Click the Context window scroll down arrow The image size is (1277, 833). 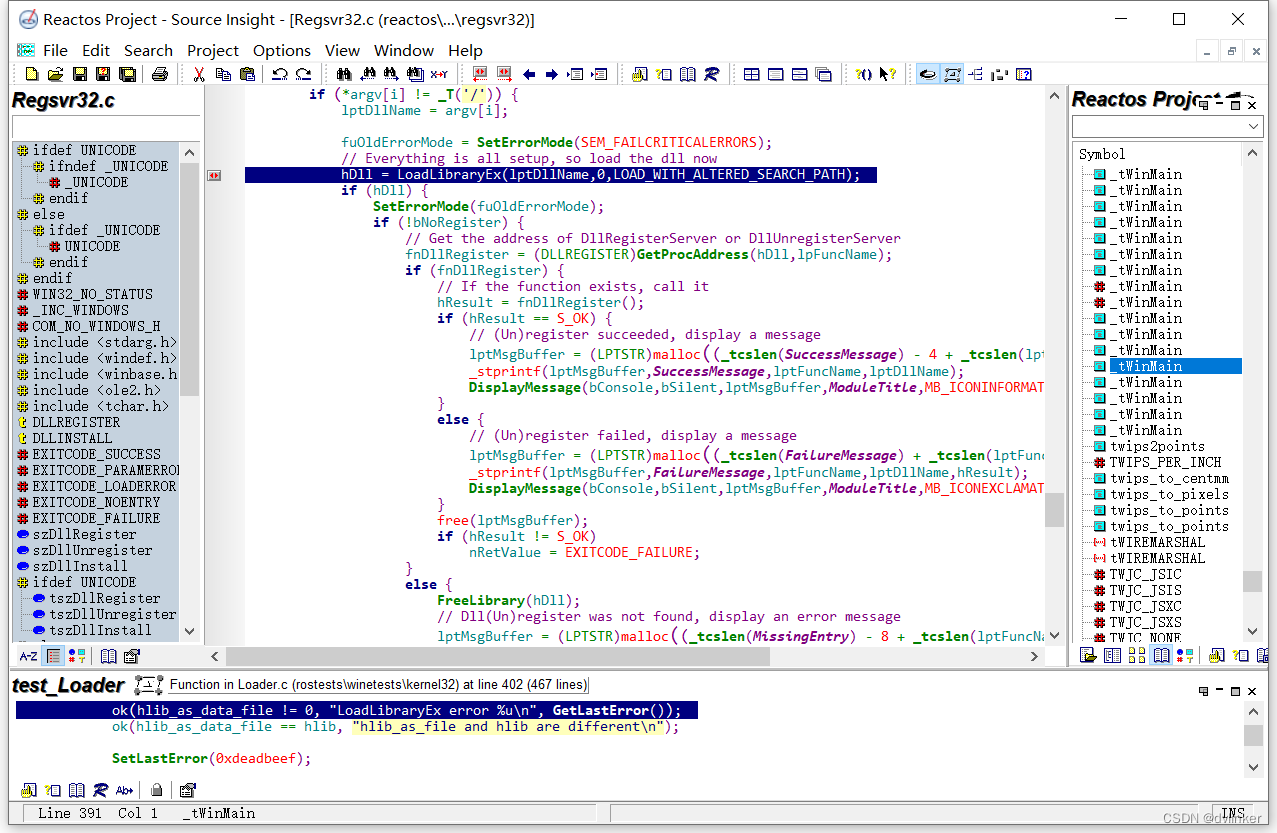[1254, 768]
